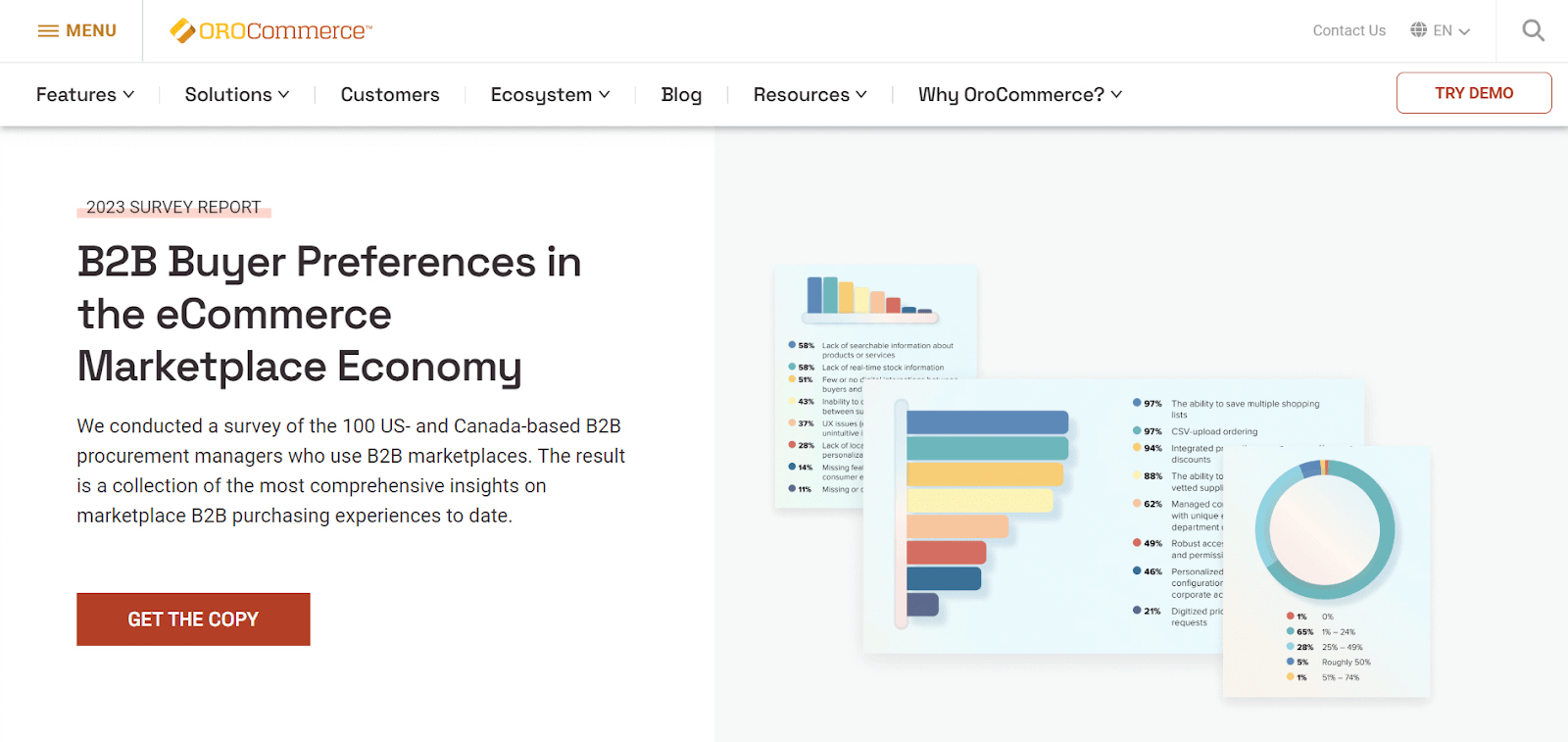Image resolution: width=1568 pixels, height=742 pixels.
Task: Click the survey description paragraph
Action: [x=351, y=470]
